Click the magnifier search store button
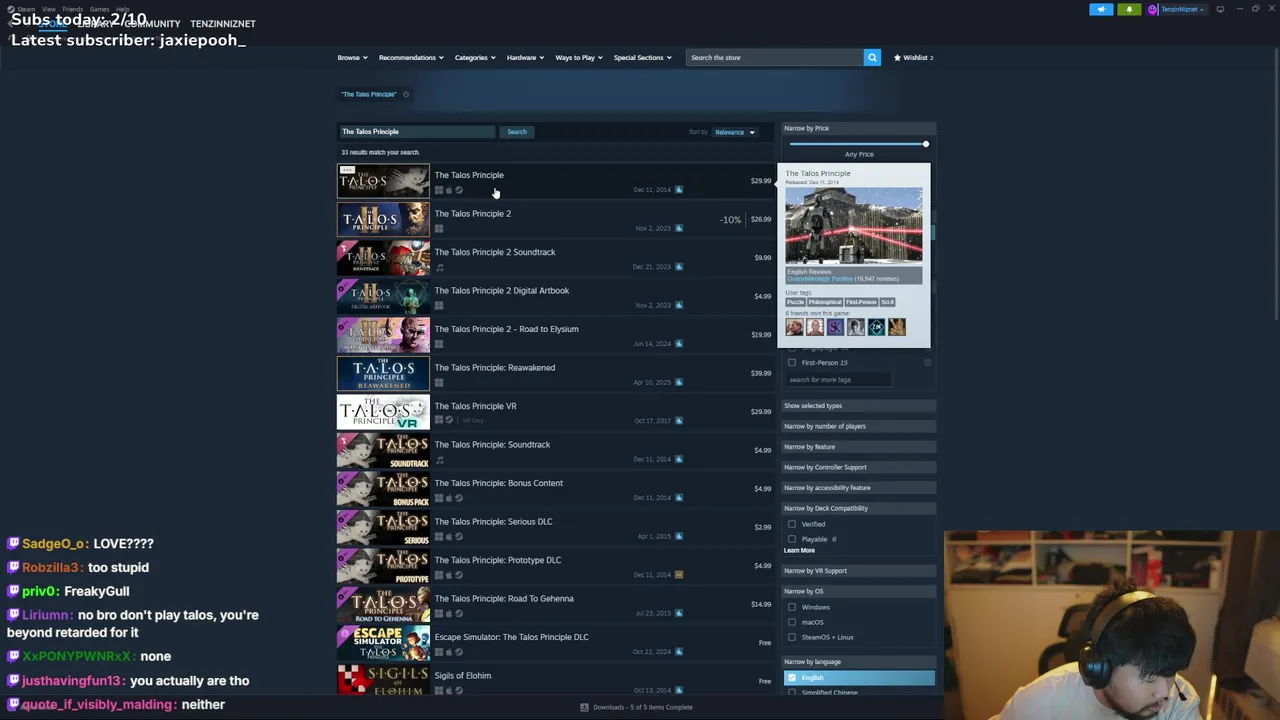Screen dimensions: 1280x720 coord(872,57)
